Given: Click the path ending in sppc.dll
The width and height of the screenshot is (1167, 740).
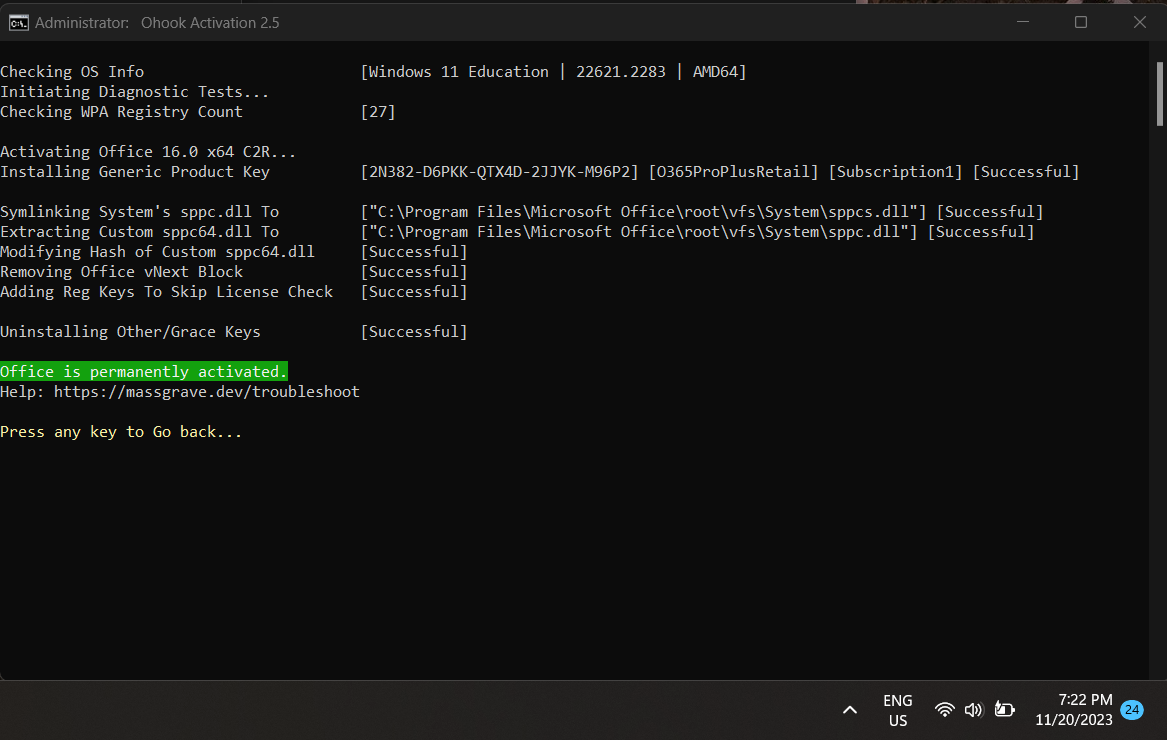Looking at the screenshot, I should 639,232.
